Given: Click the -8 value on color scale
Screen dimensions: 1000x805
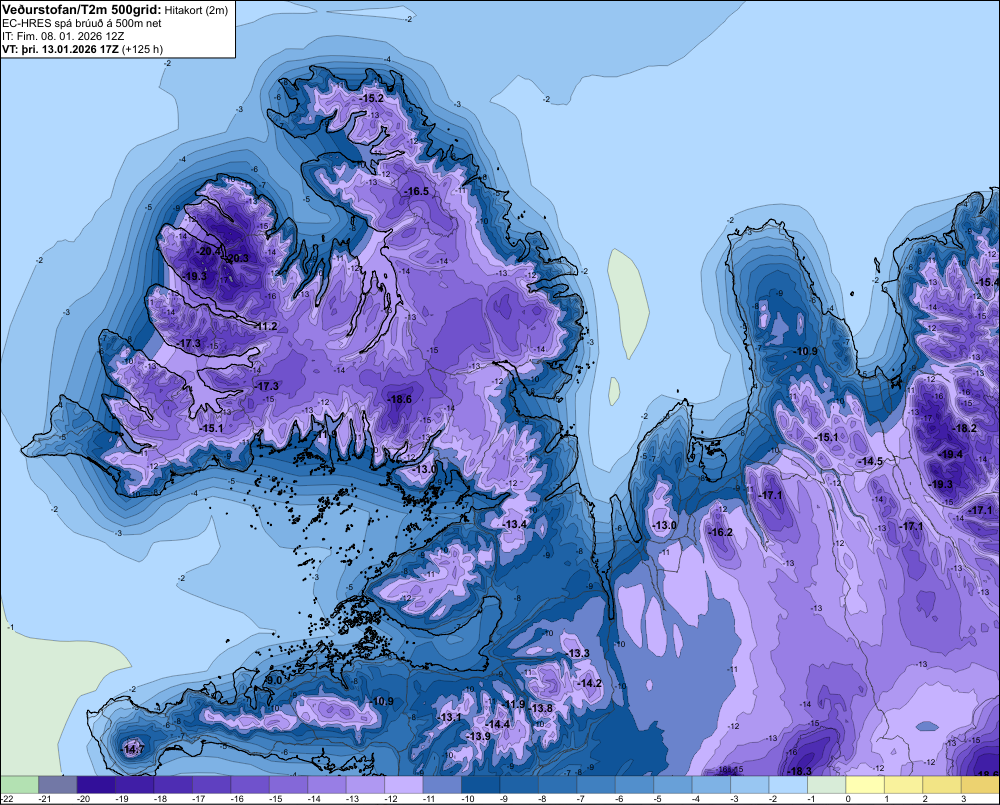Looking at the screenshot, I should pos(543,799).
